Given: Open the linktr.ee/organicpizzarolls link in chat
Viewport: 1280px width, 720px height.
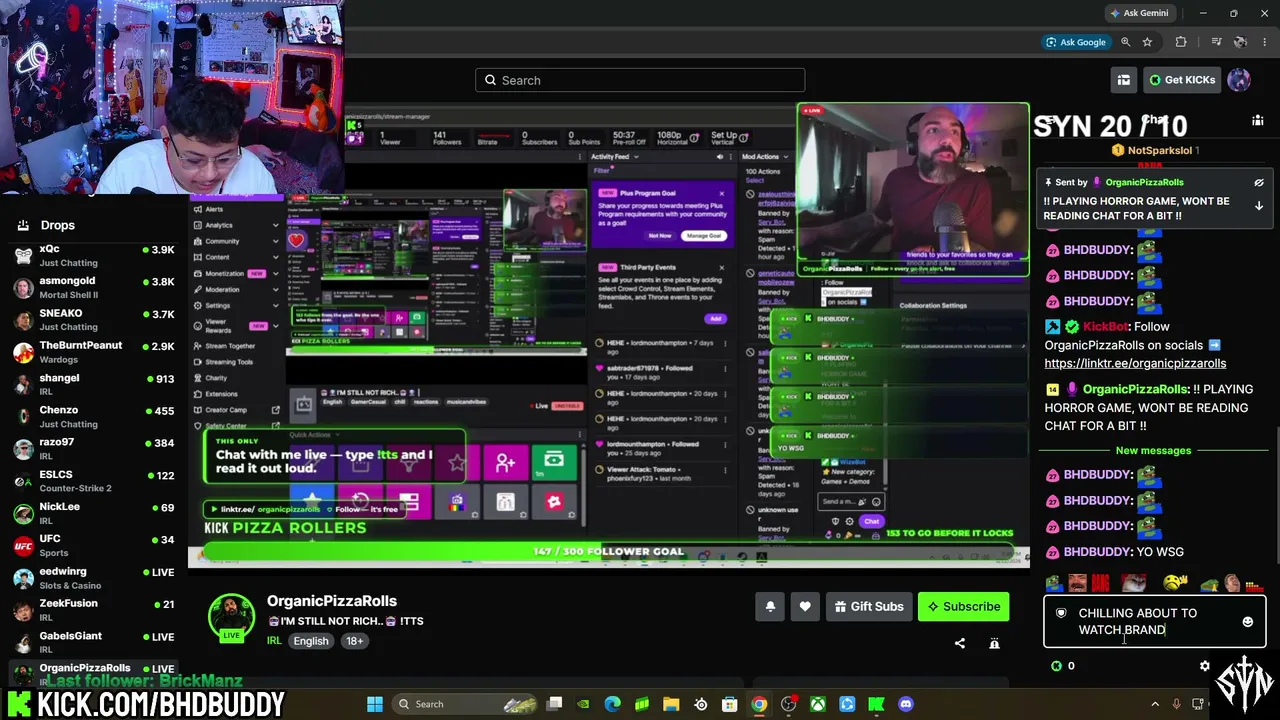Looking at the screenshot, I should [1135, 363].
